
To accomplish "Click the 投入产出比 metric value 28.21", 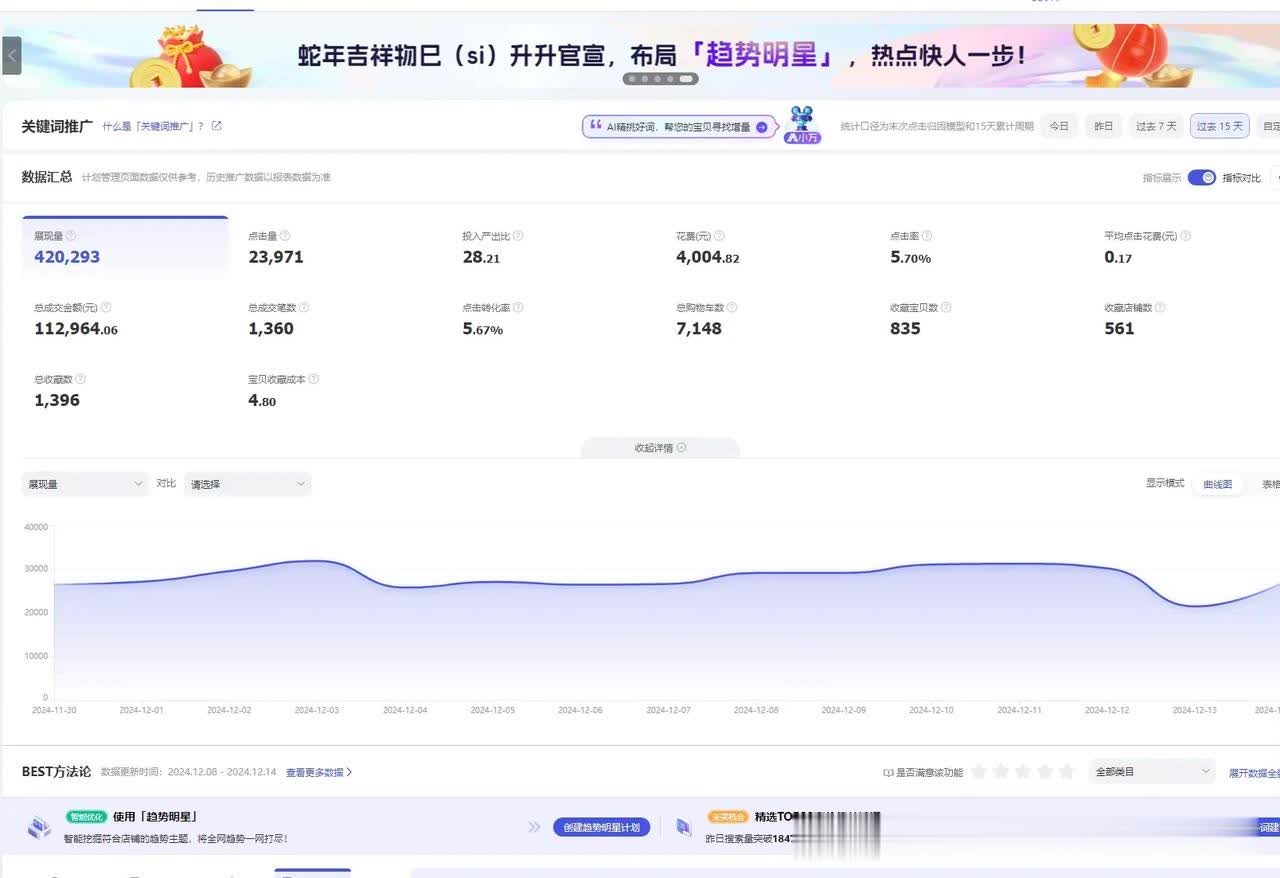I will (481, 257).
